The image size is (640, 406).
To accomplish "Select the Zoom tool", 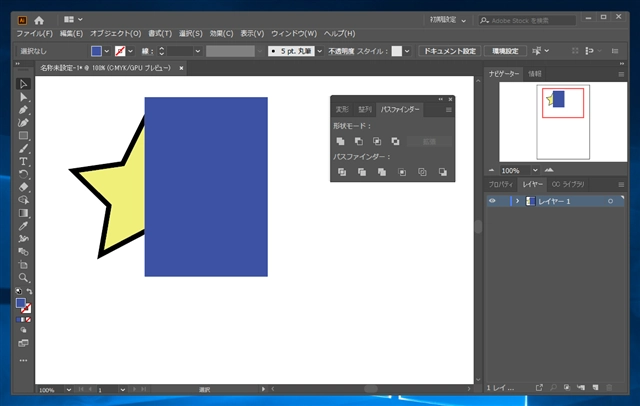I will point(23,277).
